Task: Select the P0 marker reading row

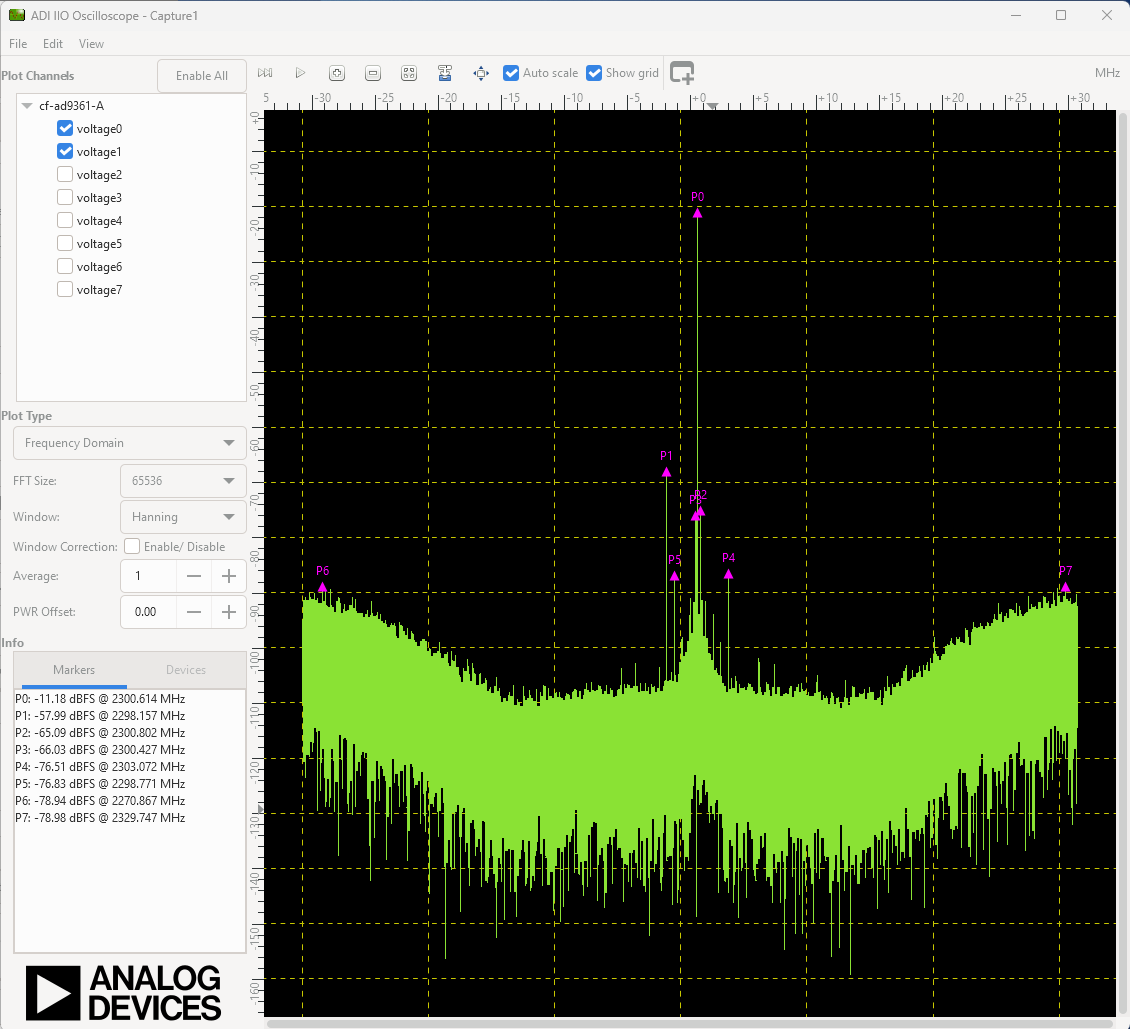Action: (x=100, y=699)
